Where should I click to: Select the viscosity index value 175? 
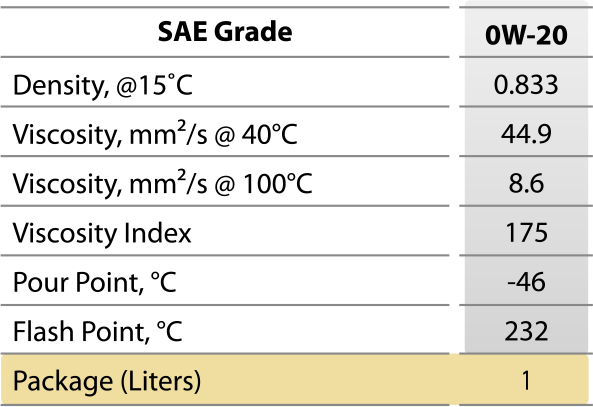(526, 233)
